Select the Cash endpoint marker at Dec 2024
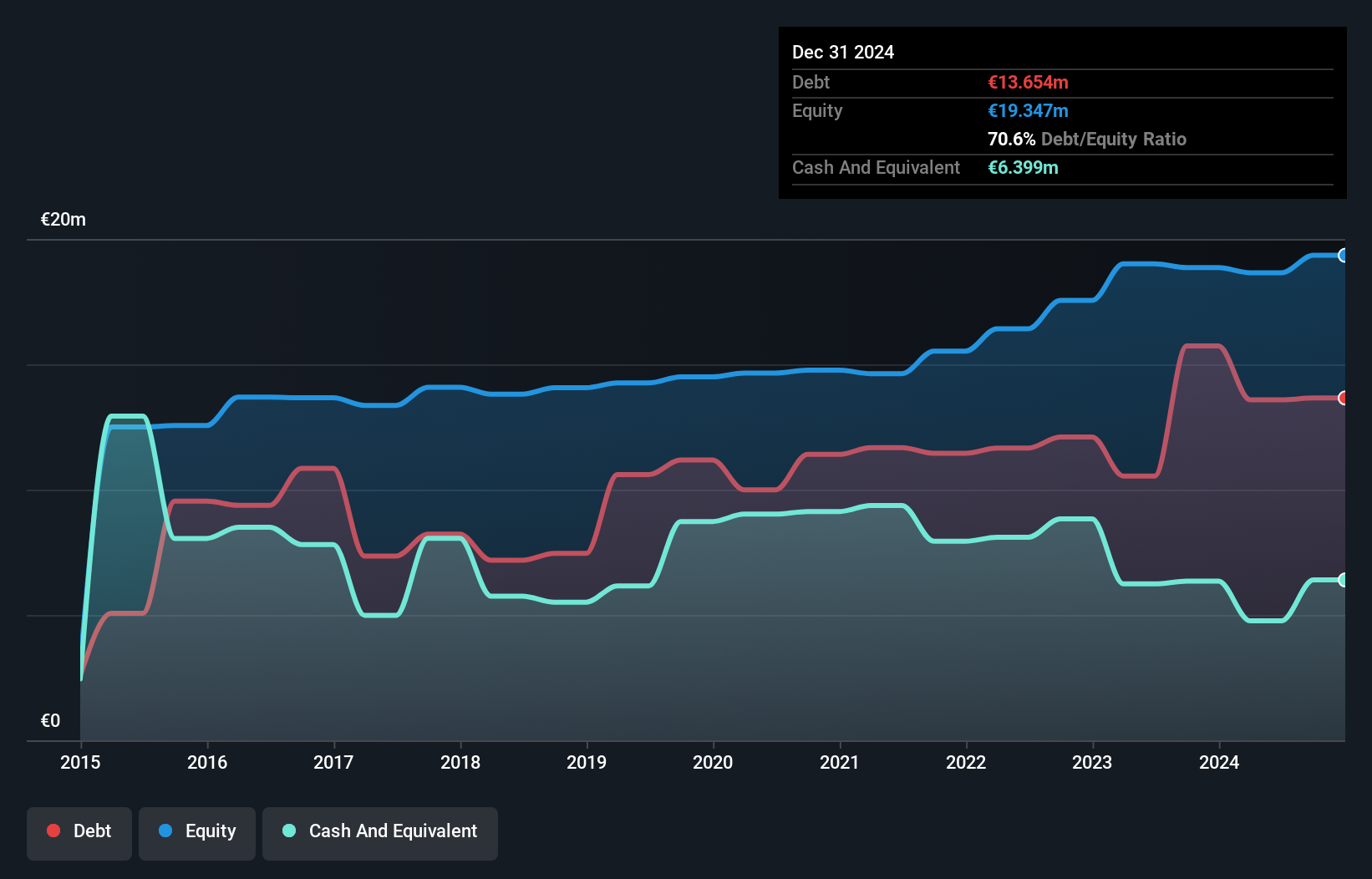This screenshot has height=879, width=1372. [x=1343, y=580]
